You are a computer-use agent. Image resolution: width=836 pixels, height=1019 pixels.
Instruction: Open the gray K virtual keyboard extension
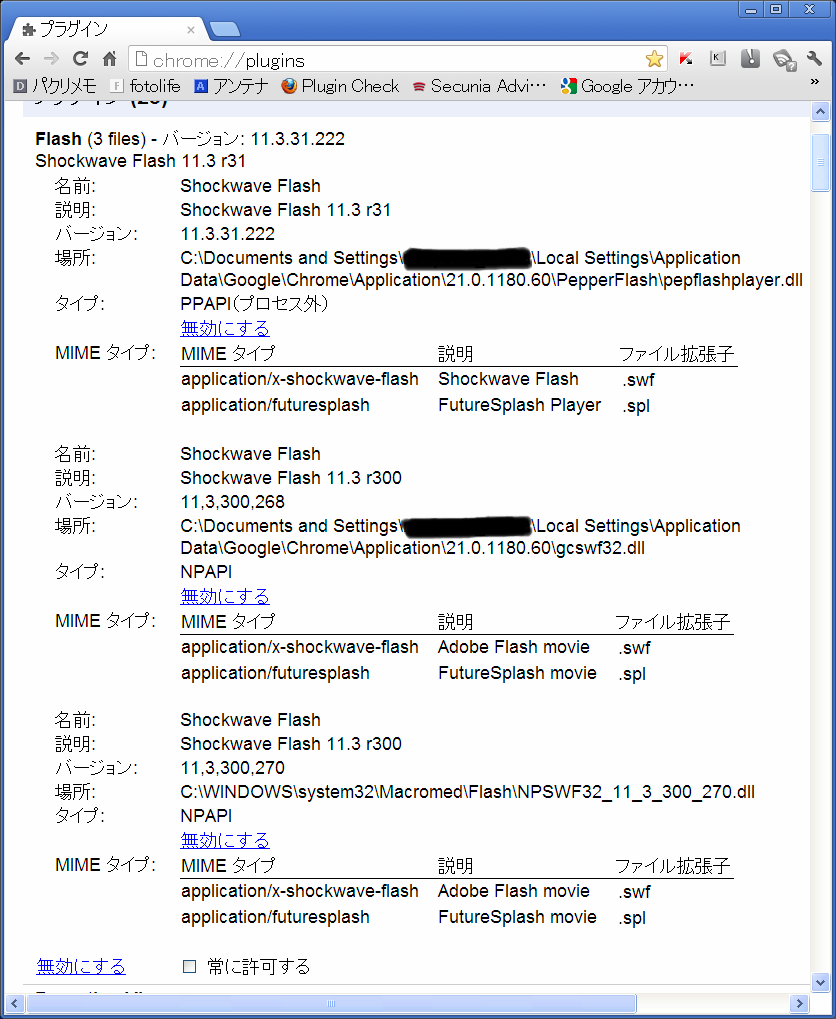click(x=718, y=59)
